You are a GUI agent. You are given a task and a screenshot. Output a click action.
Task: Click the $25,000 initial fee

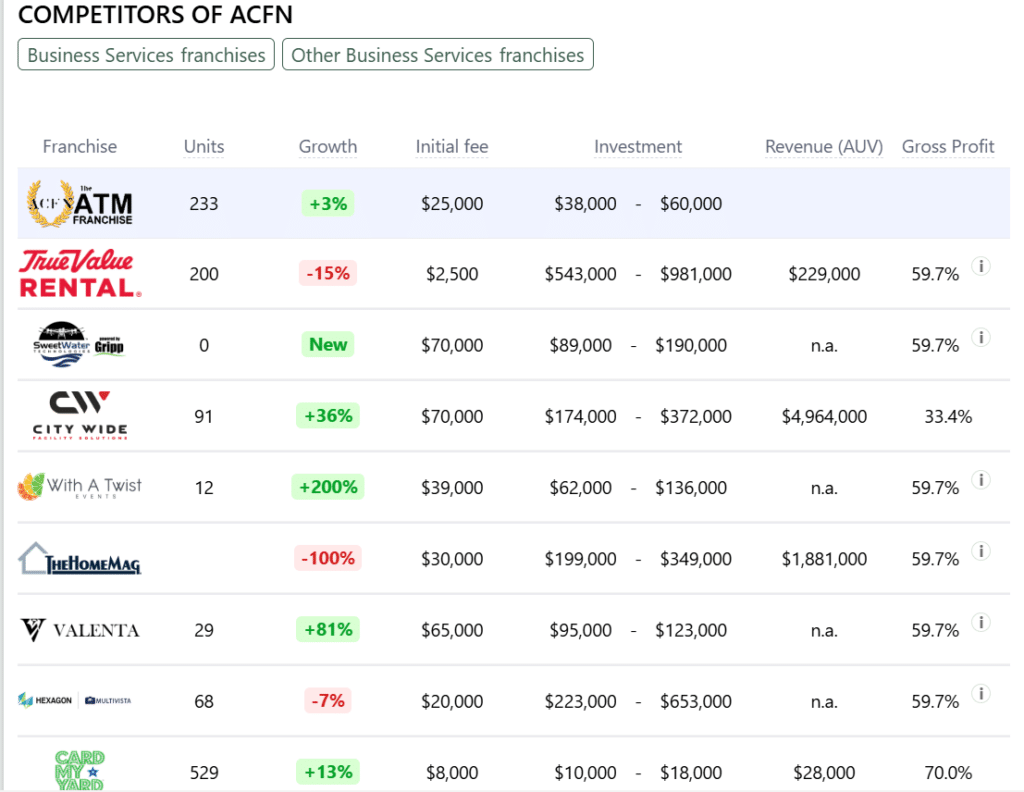[x=452, y=204]
